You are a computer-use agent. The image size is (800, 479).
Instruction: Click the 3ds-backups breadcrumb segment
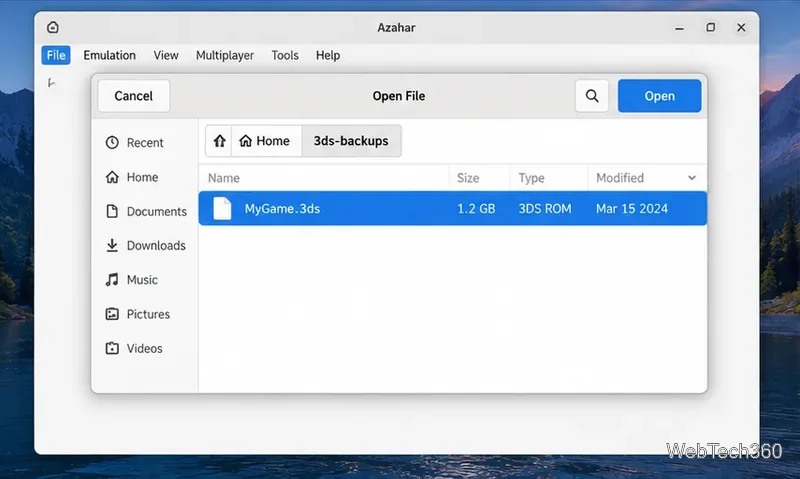click(x=351, y=141)
